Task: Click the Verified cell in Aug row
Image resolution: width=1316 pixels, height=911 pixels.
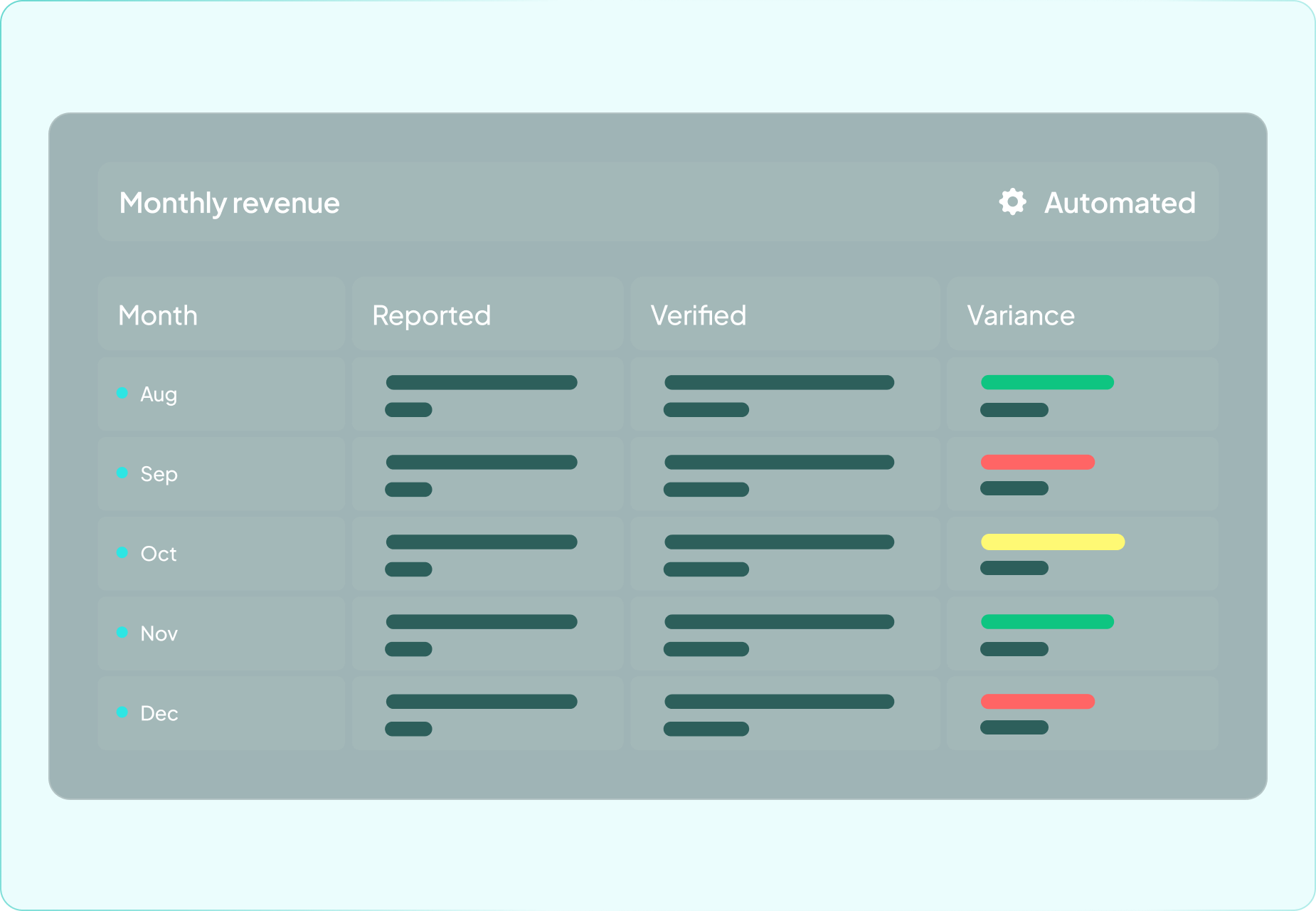Action: pos(785,394)
